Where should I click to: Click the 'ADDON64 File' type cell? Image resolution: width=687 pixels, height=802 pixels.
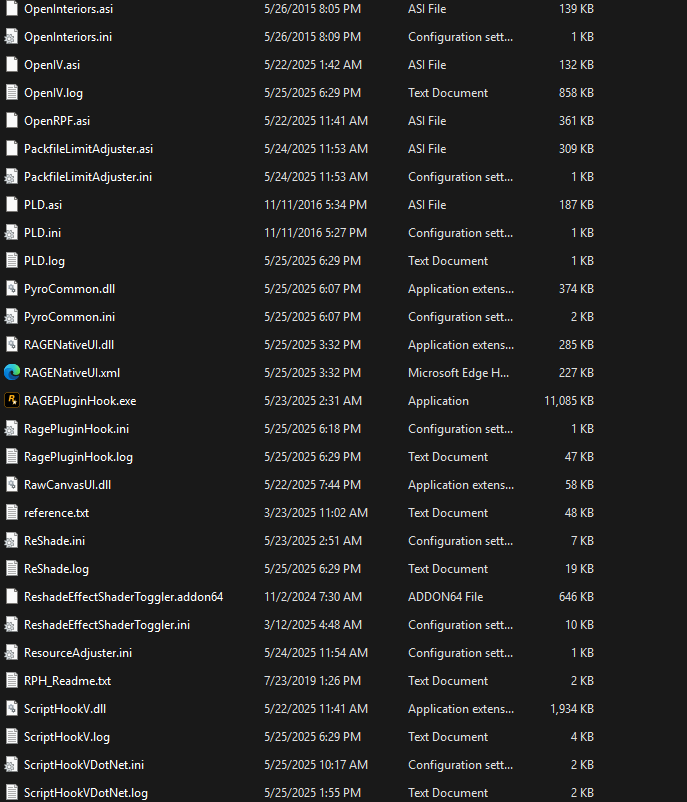tap(446, 597)
